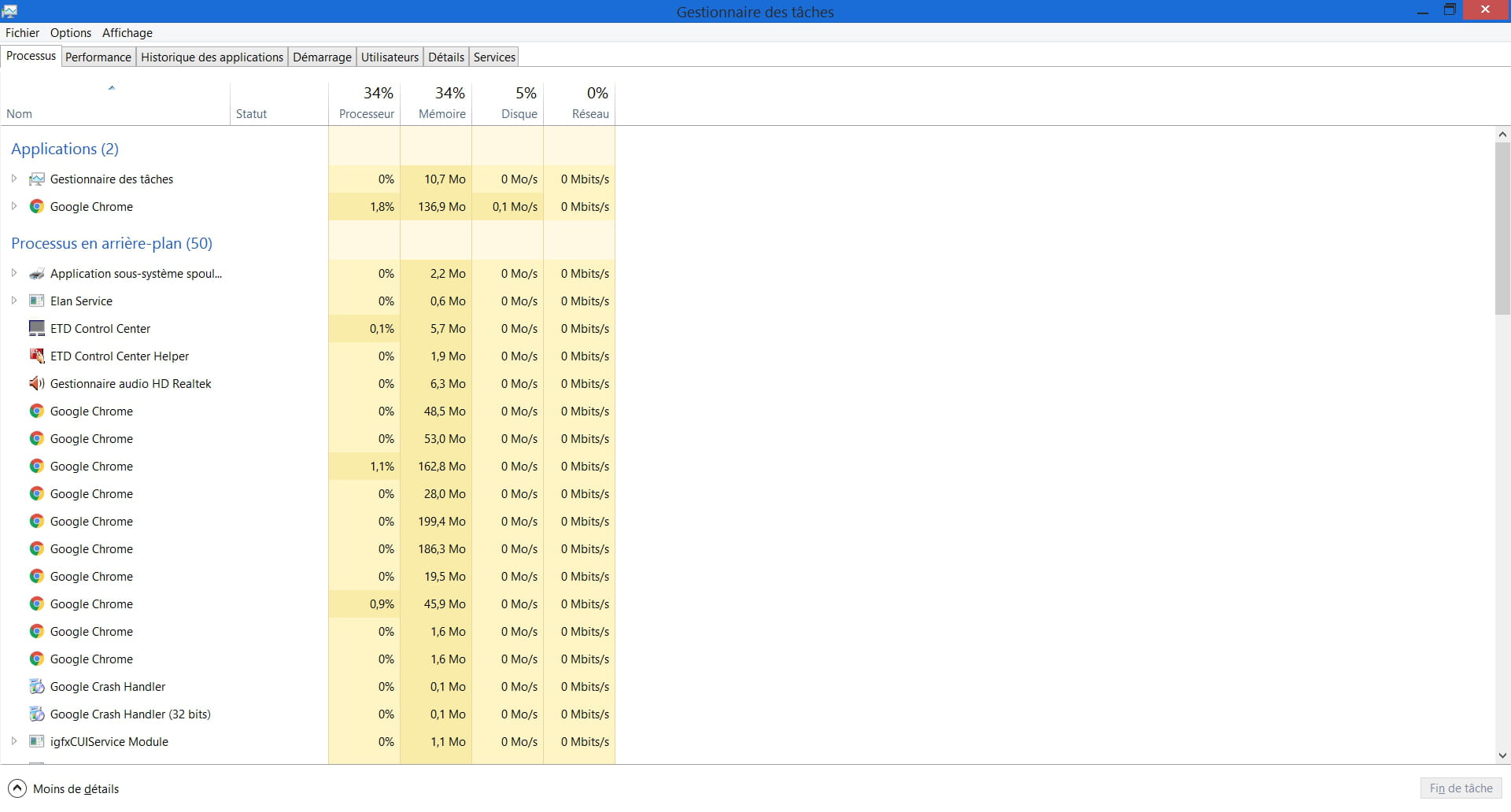This screenshot has width=1511, height=812.
Task: Click the spooler printer icon
Action: pyautogui.click(x=36, y=274)
